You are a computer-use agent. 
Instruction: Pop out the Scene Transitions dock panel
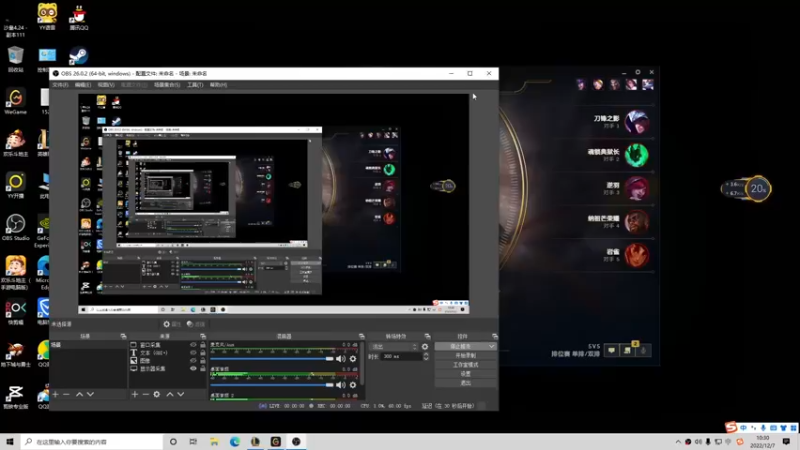427,336
